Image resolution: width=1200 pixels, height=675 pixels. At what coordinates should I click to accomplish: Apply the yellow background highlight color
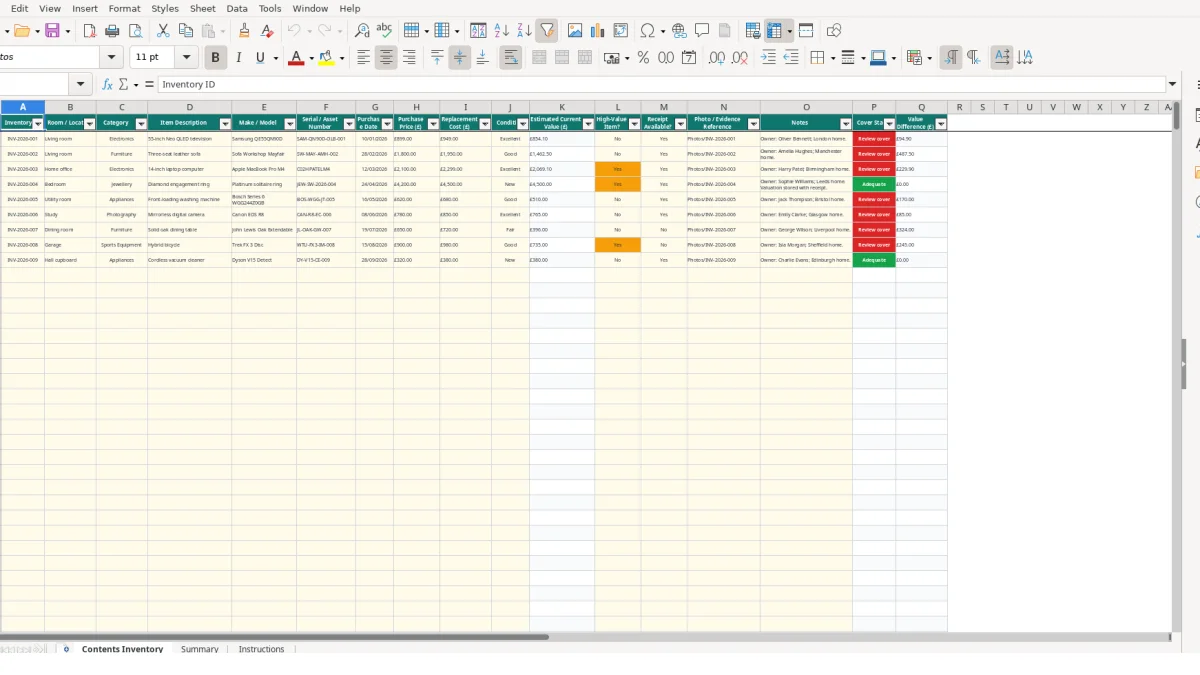click(326, 58)
